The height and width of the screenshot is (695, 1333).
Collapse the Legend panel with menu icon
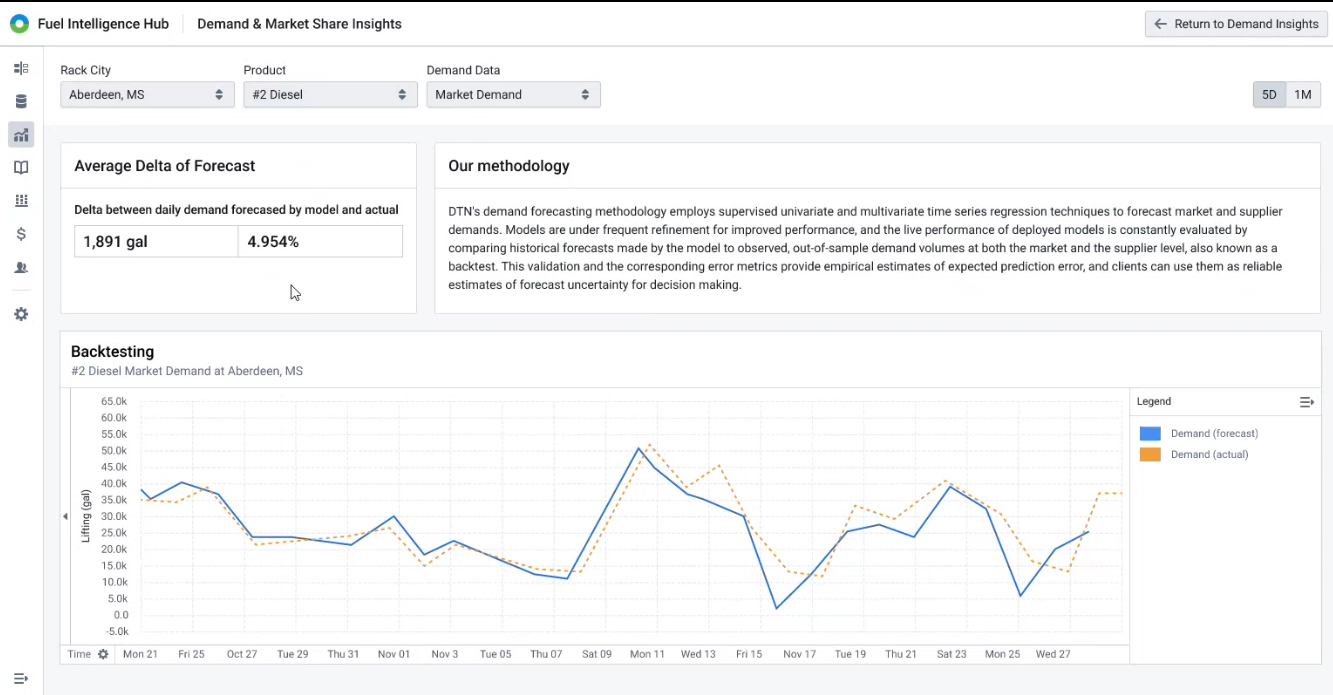tap(1306, 402)
